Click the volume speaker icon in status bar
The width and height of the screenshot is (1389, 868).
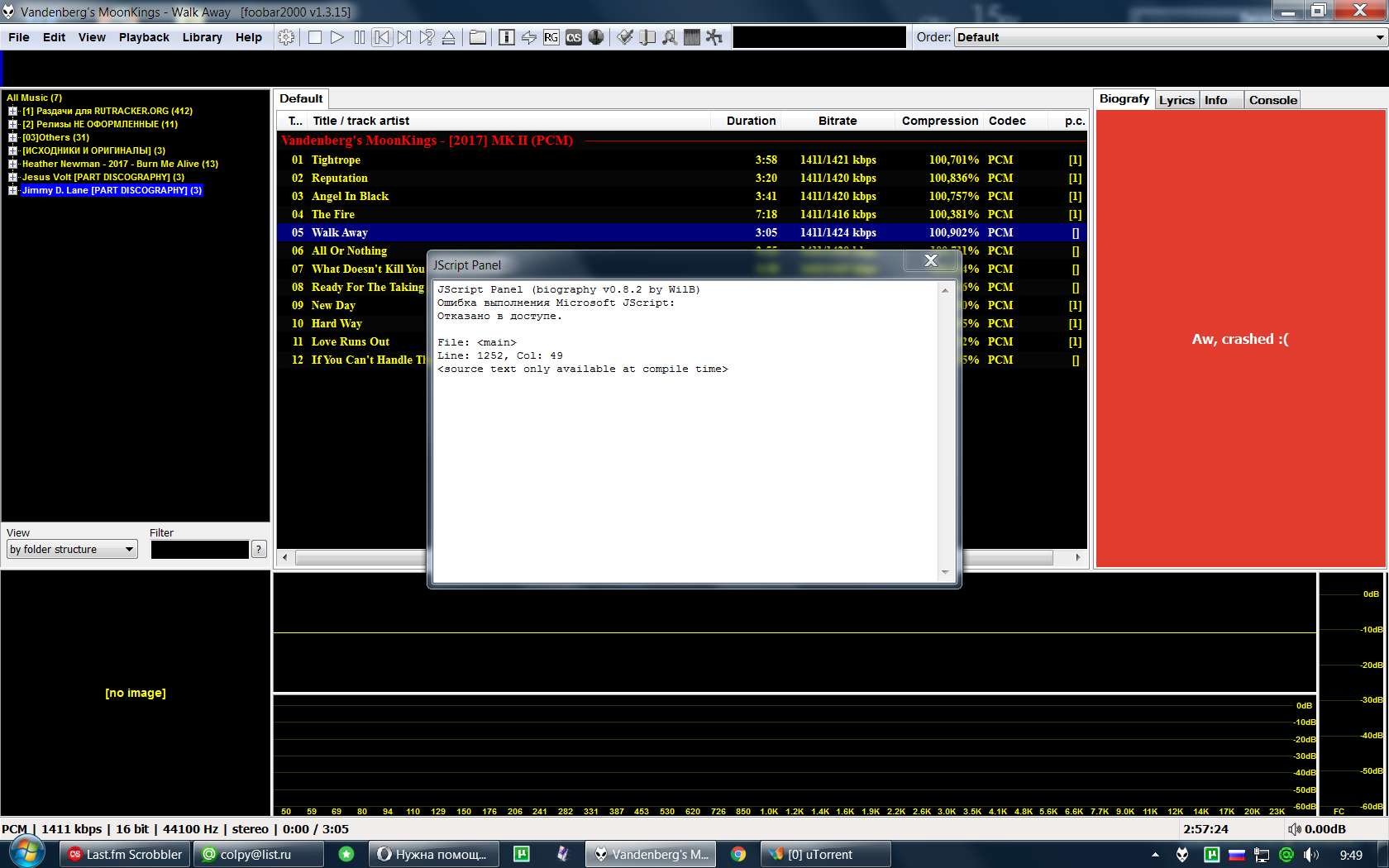1294,829
